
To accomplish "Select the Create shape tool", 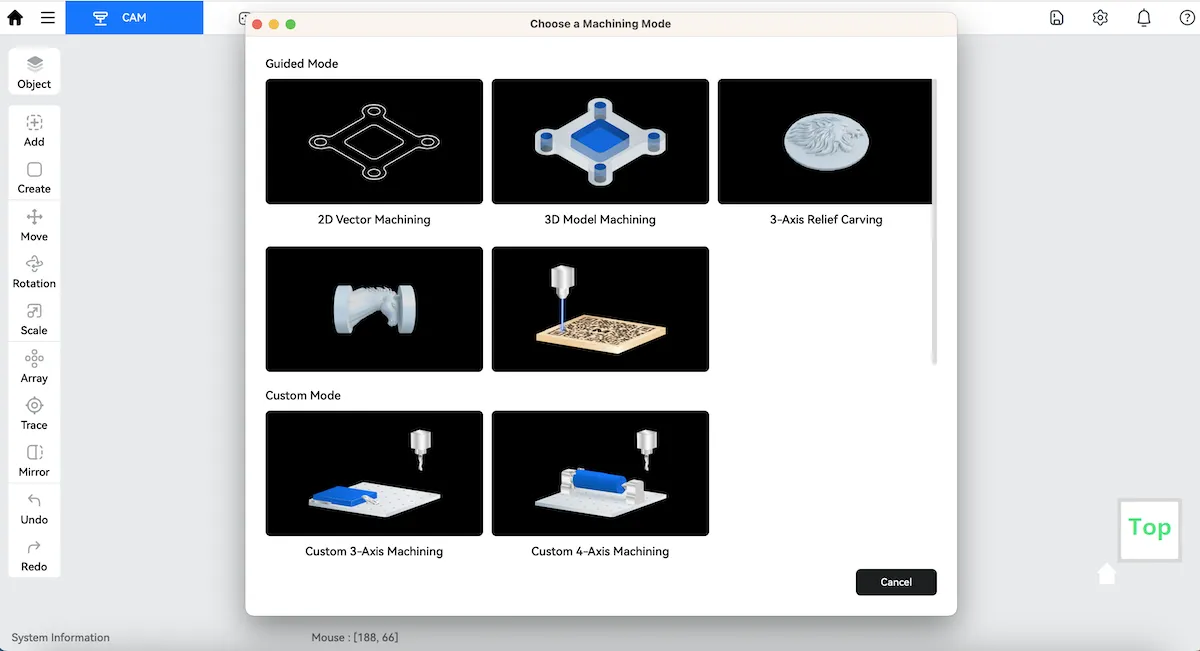I will point(34,170).
